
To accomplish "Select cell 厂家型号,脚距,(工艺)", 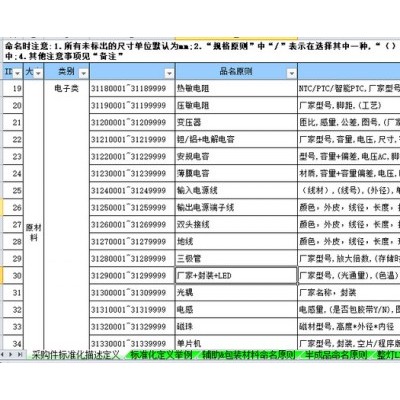I will click(349, 105).
